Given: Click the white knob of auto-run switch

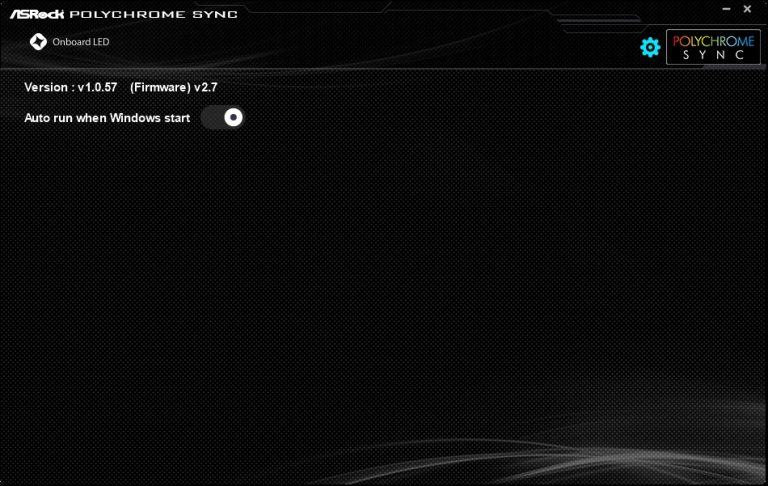Looking at the screenshot, I should click(233, 118).
